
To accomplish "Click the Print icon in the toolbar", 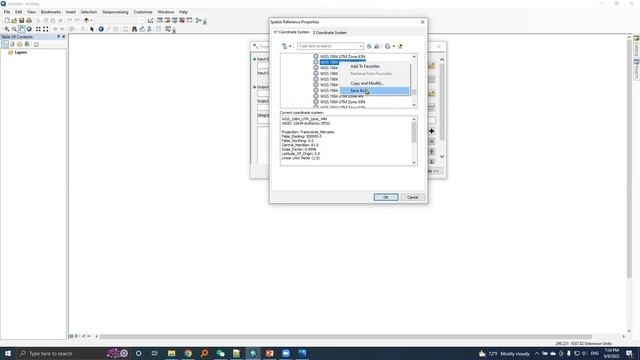I will click(x=29, y=20).
